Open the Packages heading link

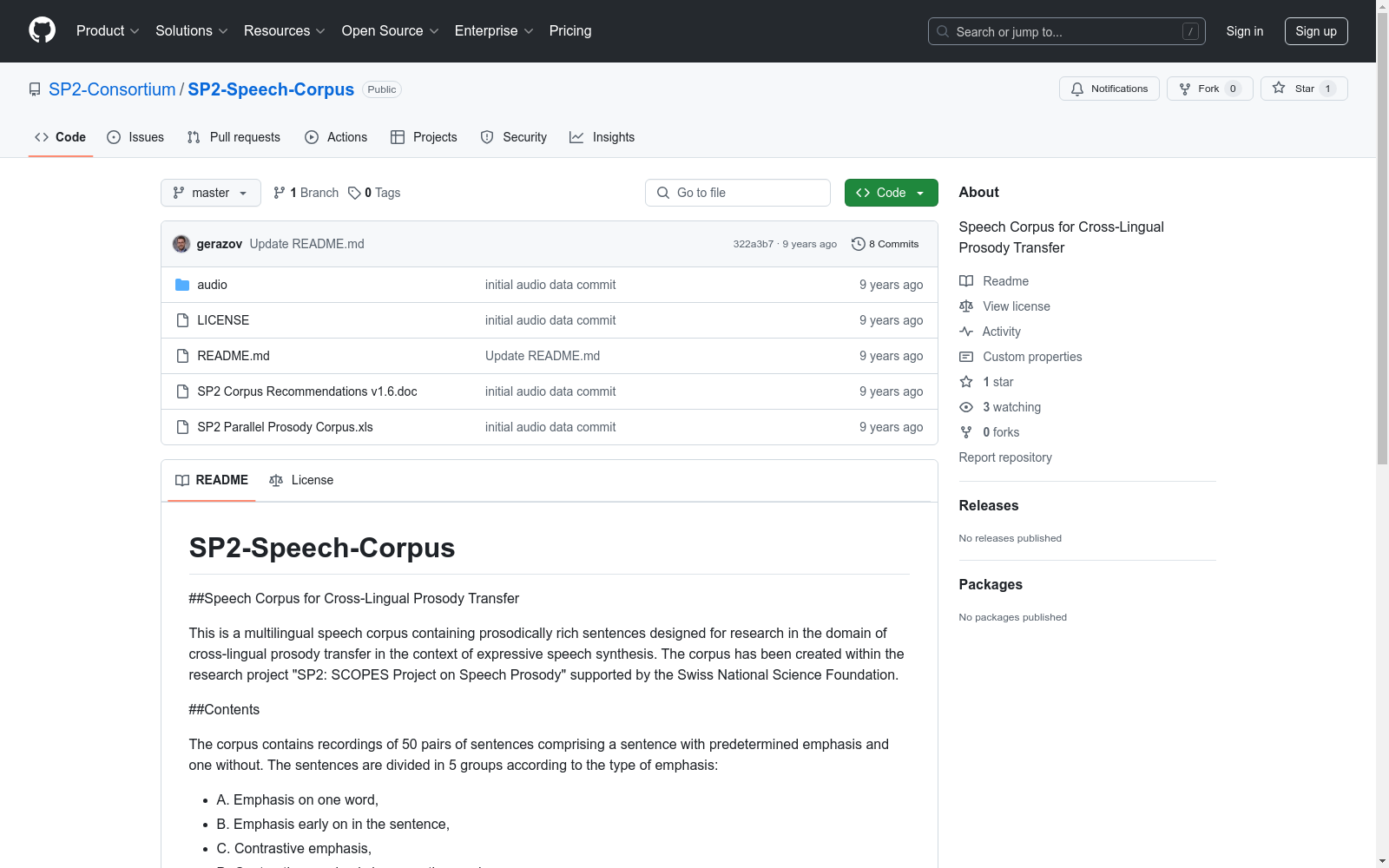tap(991, 584)
